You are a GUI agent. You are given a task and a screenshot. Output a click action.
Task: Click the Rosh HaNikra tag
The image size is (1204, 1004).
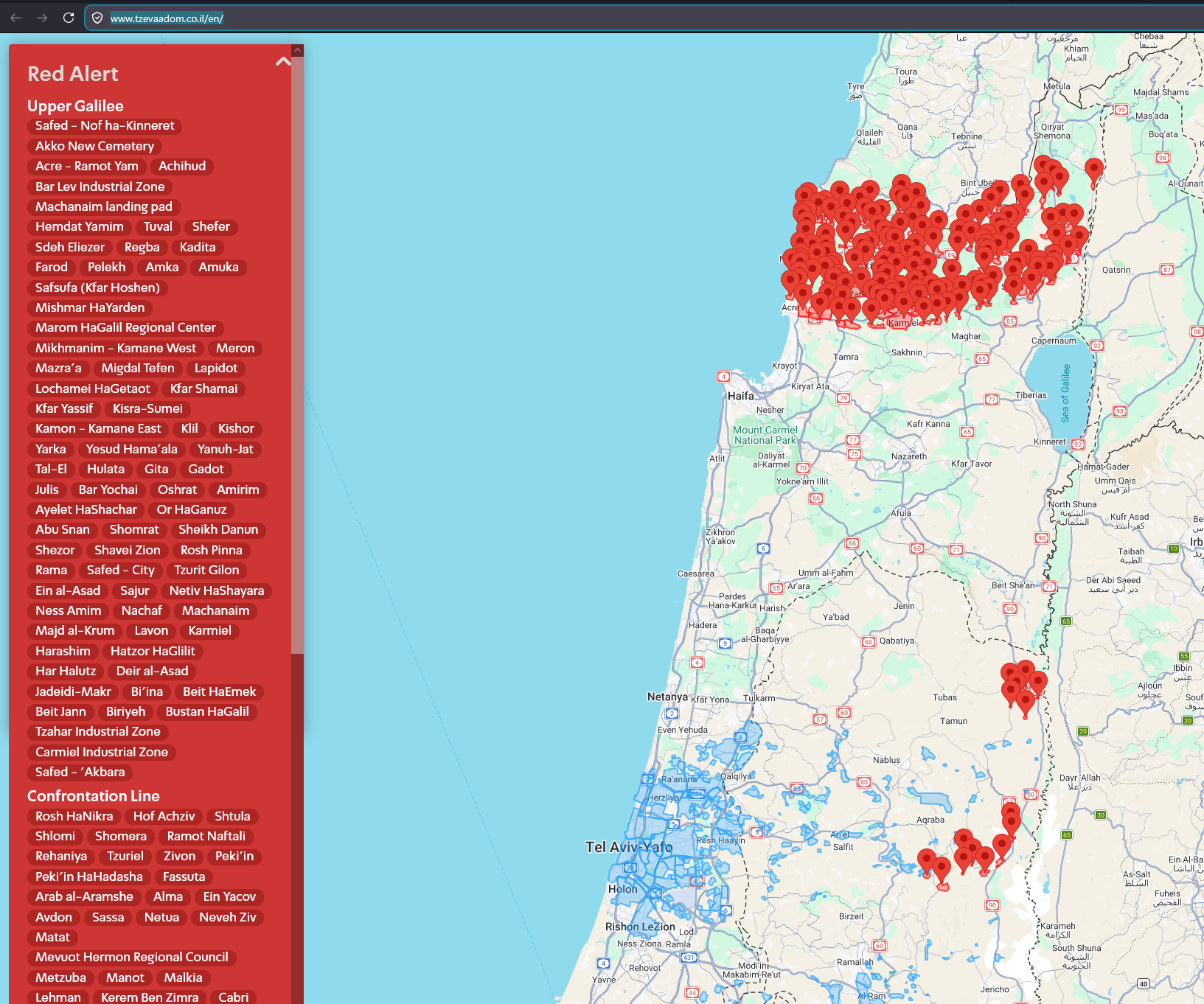(x=74, y=816)
